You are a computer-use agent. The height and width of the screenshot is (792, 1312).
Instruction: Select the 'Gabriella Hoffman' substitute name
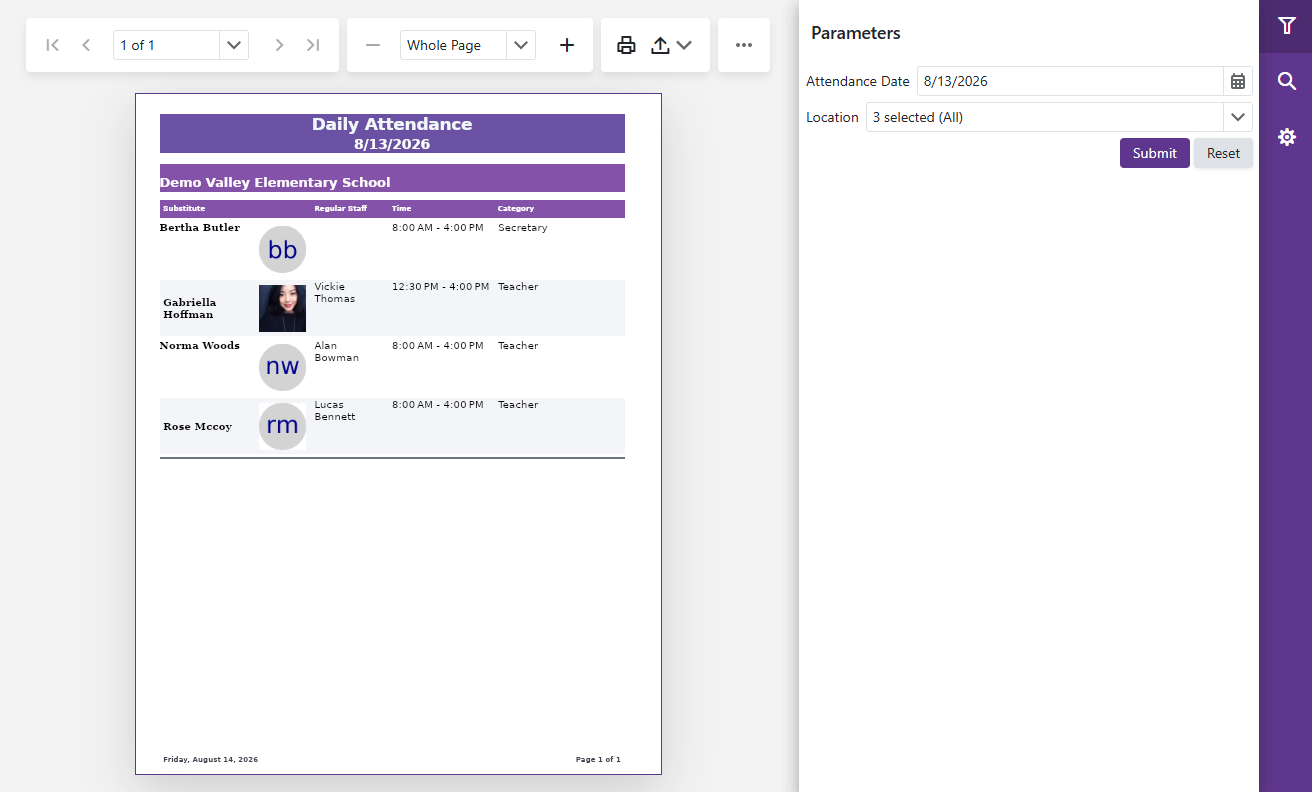click(190, 308)
